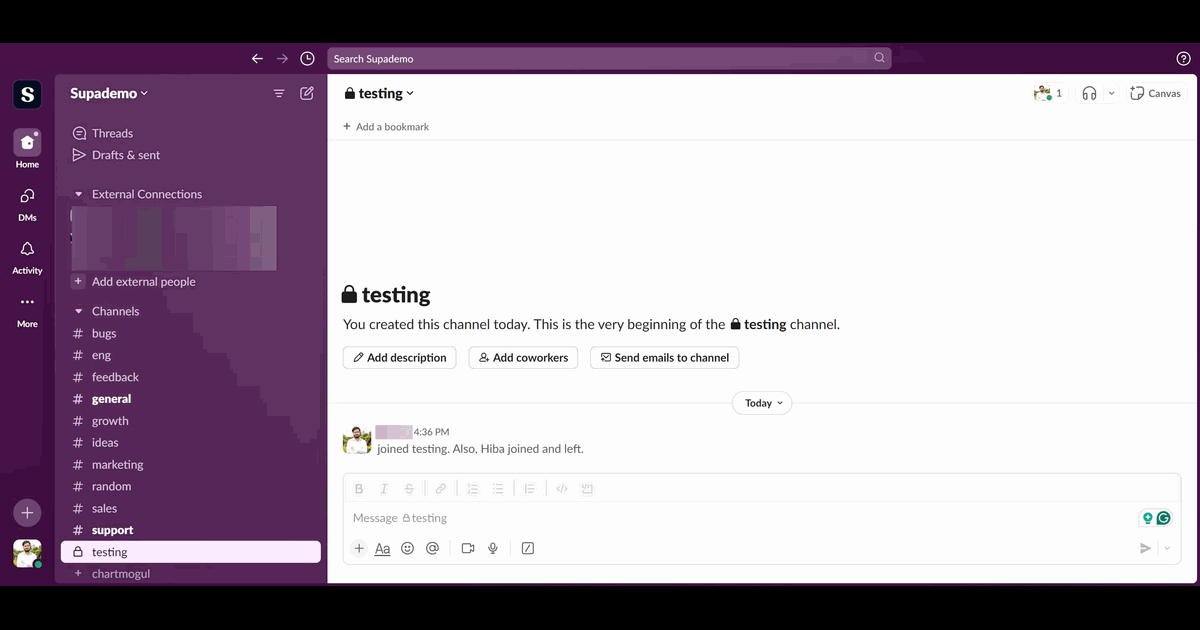Open DMs in the left rail

pyautogui.click(x=27, y=203)
